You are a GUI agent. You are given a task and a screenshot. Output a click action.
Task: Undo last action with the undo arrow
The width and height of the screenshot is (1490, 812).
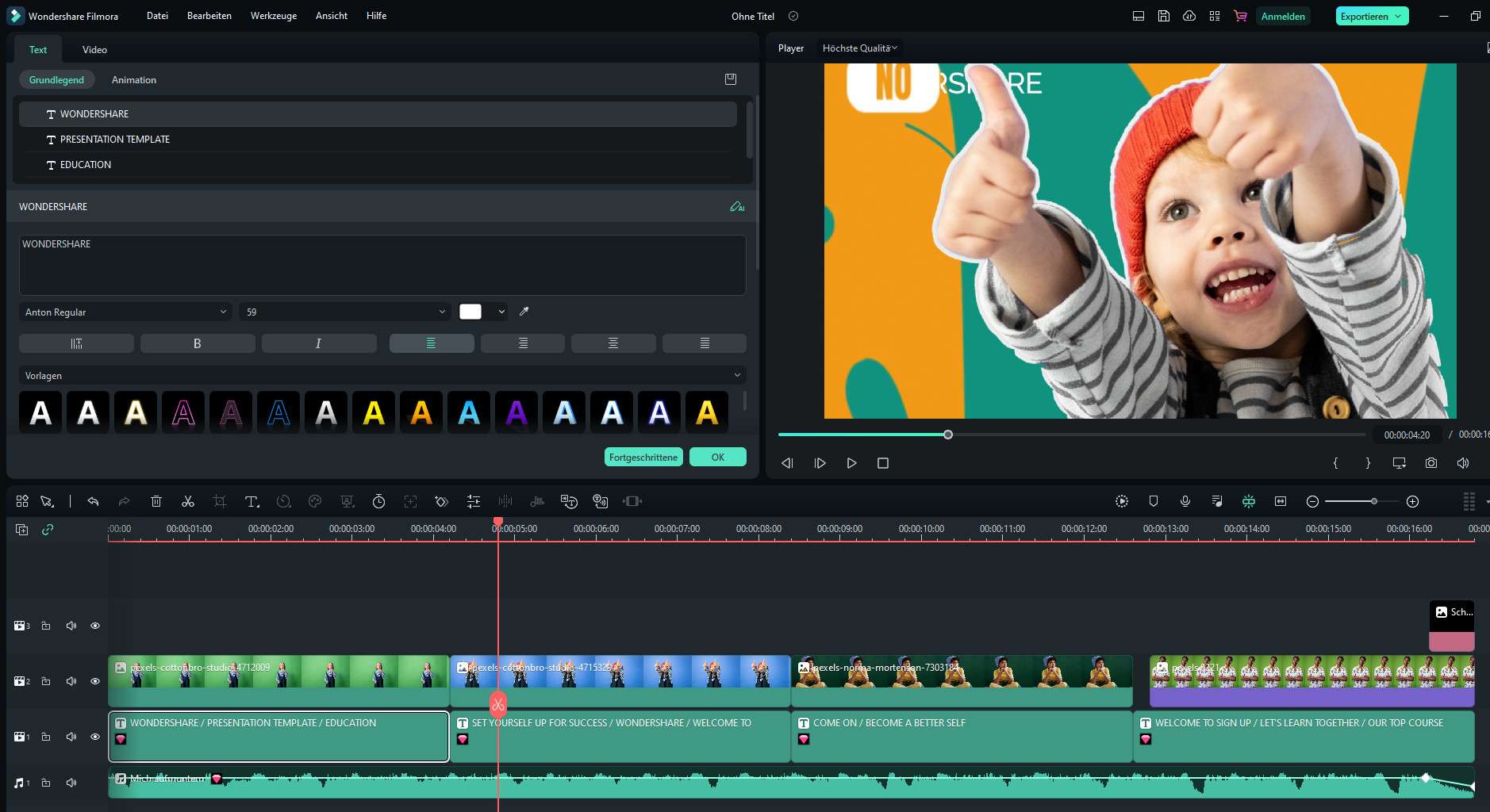pos(93,501)
